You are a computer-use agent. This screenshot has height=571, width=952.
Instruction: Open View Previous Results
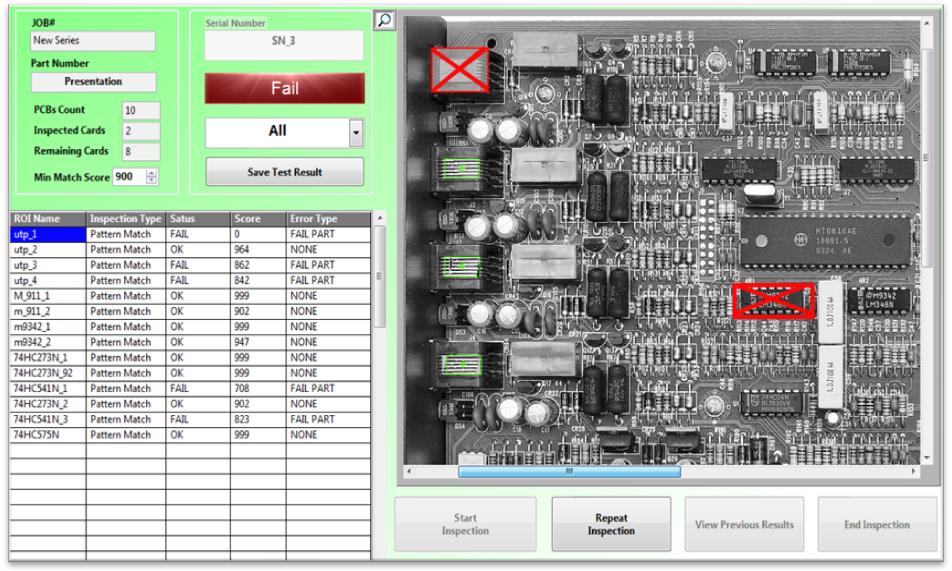pyautogui.click(x=744, y=524)
